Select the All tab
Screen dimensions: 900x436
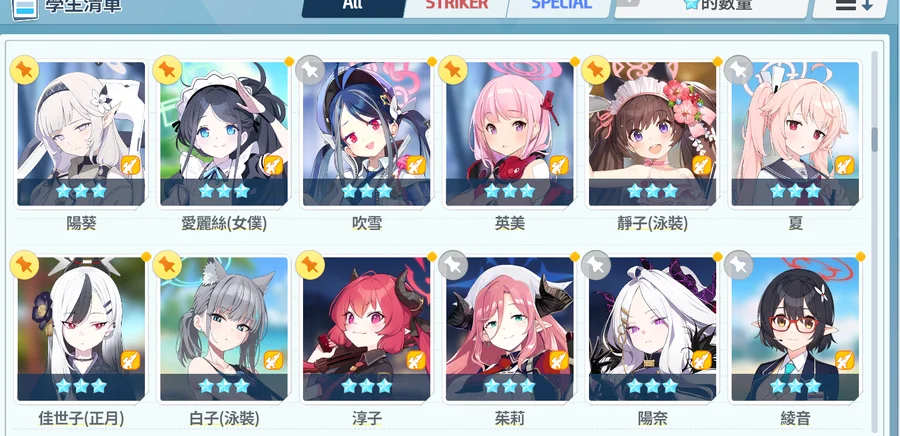tap(353, 6)
